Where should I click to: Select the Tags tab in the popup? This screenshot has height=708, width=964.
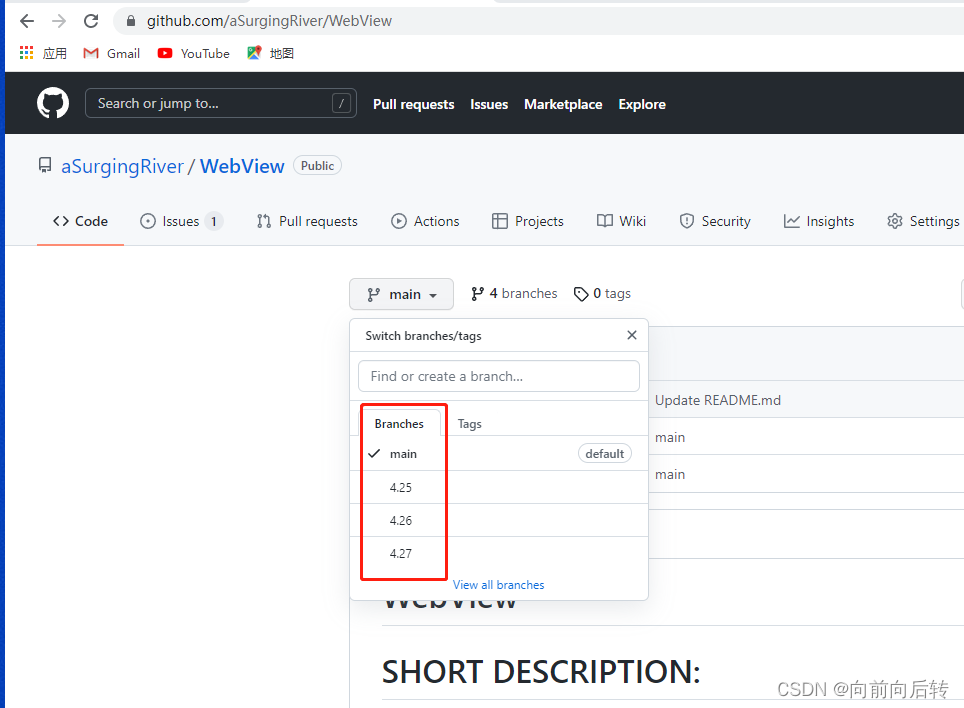470,424
